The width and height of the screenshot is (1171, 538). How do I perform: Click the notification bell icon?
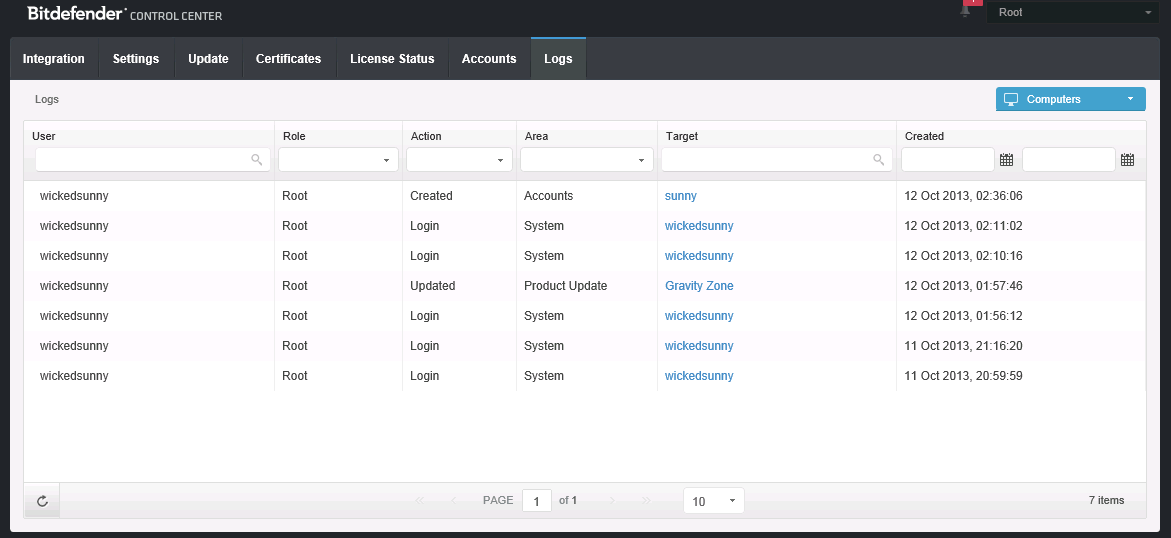click(x=965, y=12)
